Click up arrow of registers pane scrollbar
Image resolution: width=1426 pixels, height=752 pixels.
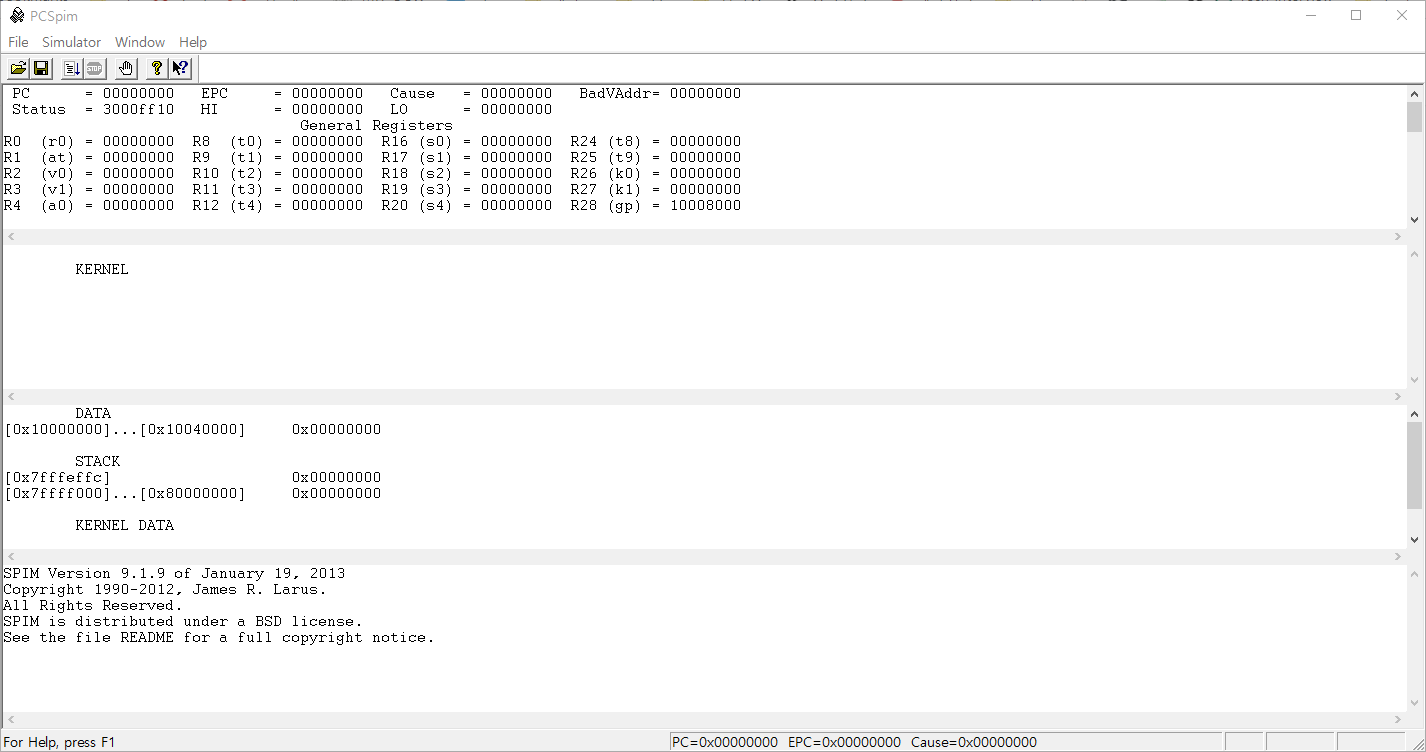(1414, 93)
